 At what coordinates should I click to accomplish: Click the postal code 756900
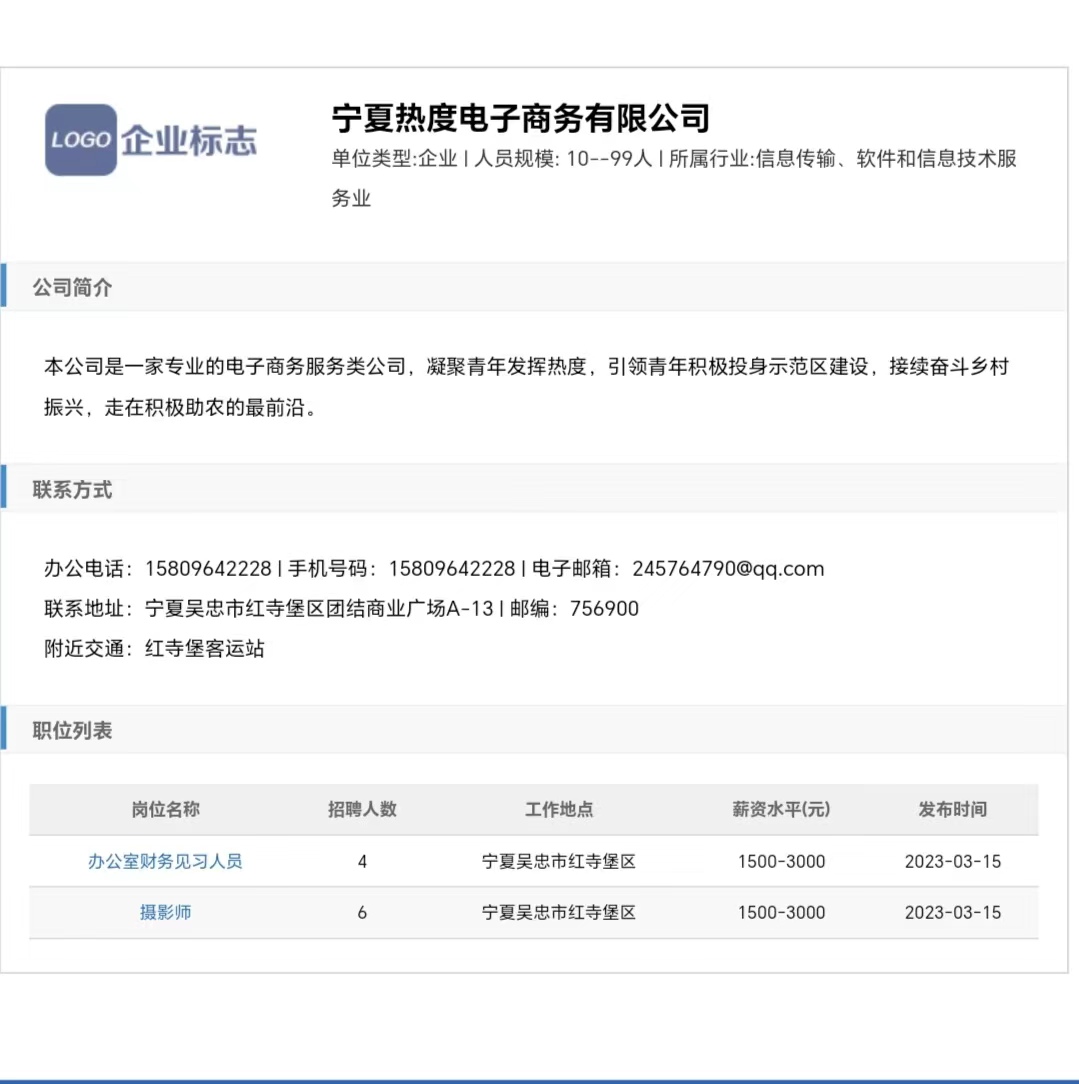604,609
